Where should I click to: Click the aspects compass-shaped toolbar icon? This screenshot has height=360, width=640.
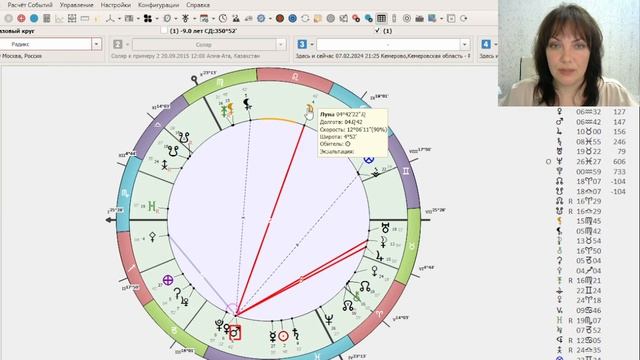(110, 18)
